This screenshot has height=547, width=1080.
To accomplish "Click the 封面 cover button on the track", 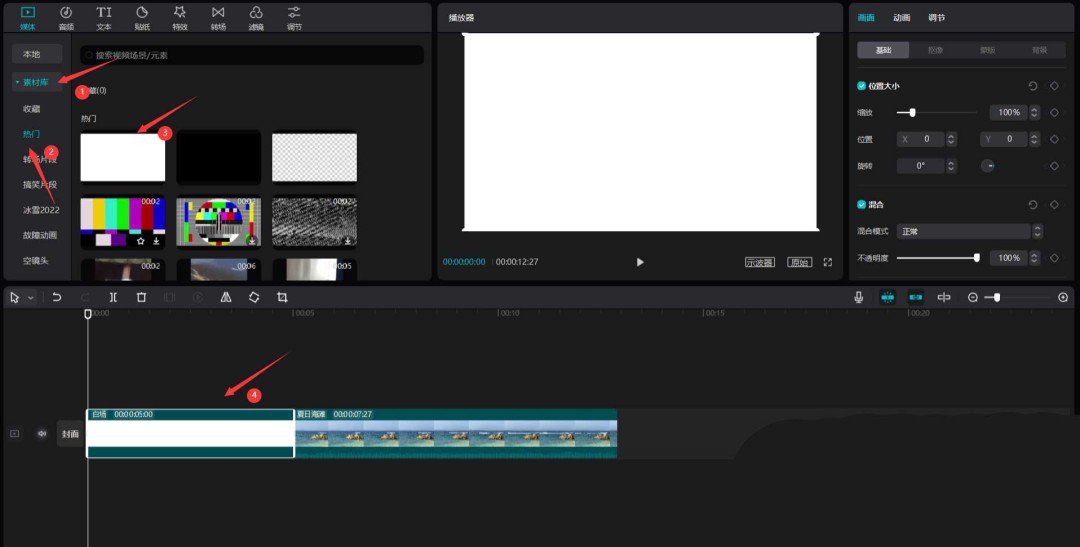I will tap(70, 434).
